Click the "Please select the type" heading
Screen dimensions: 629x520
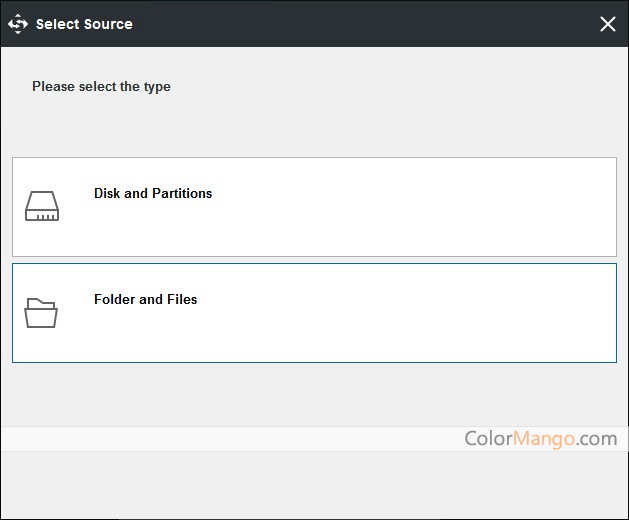[101, 87]
